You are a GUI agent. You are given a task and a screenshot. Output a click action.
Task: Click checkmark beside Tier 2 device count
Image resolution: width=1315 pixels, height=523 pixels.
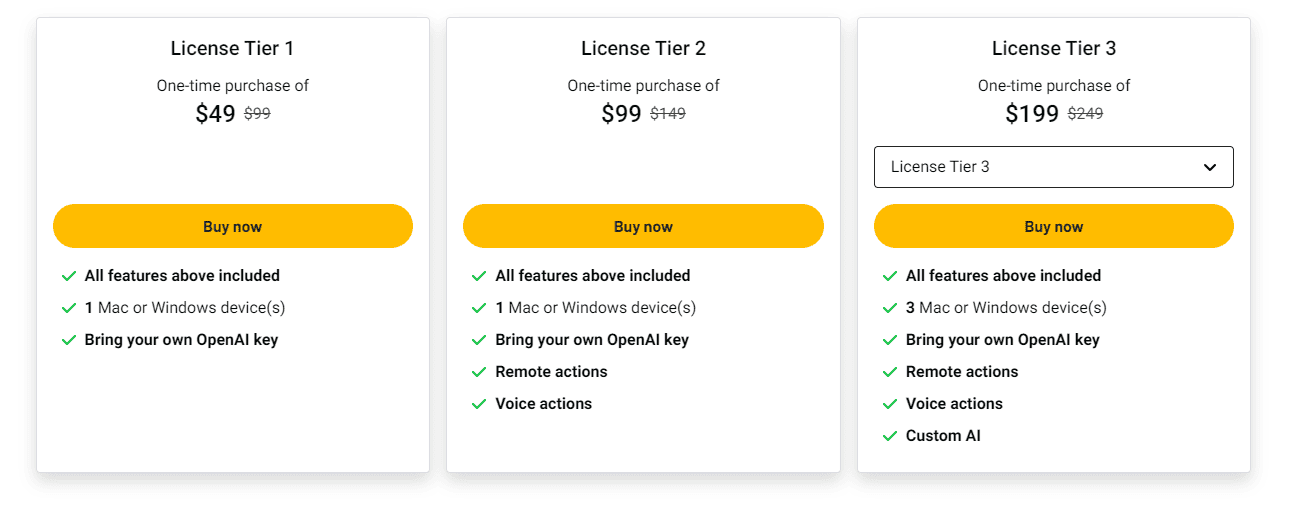pyautogui.click(x=479, y=308)
